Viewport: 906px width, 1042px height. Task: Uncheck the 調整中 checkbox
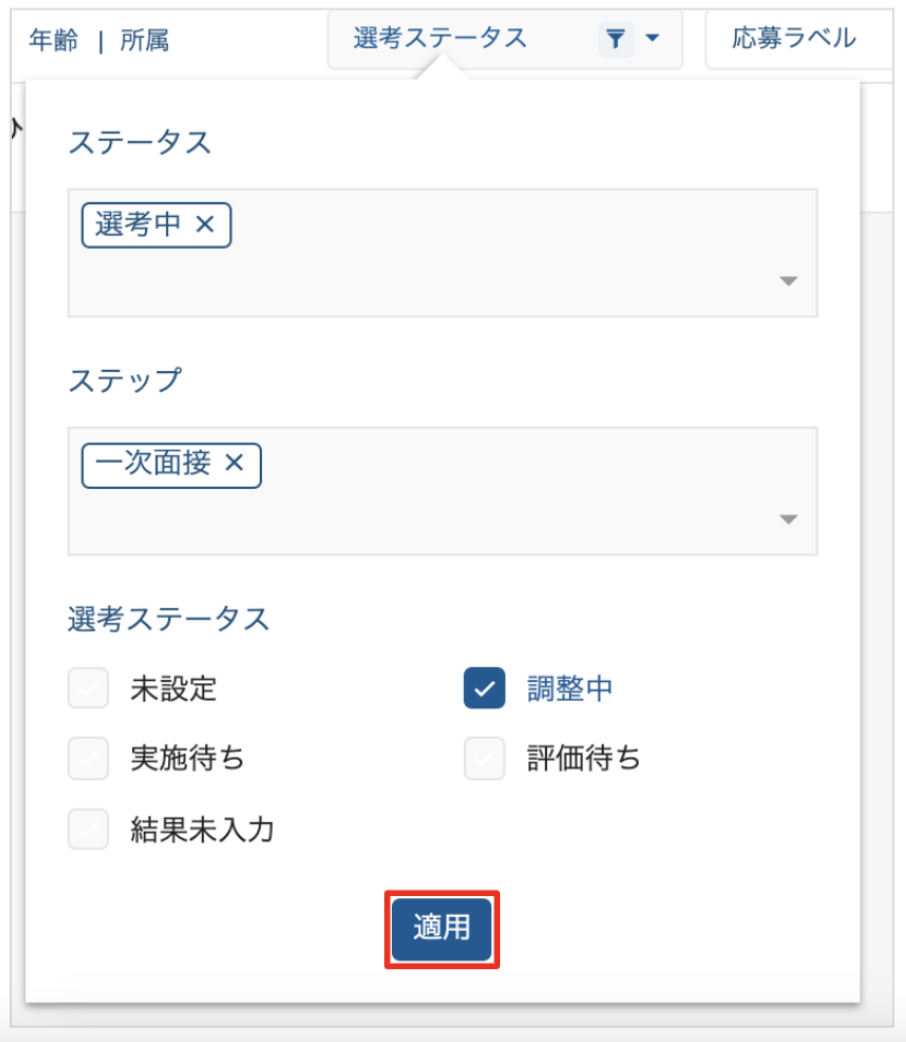tap(484, 688)
